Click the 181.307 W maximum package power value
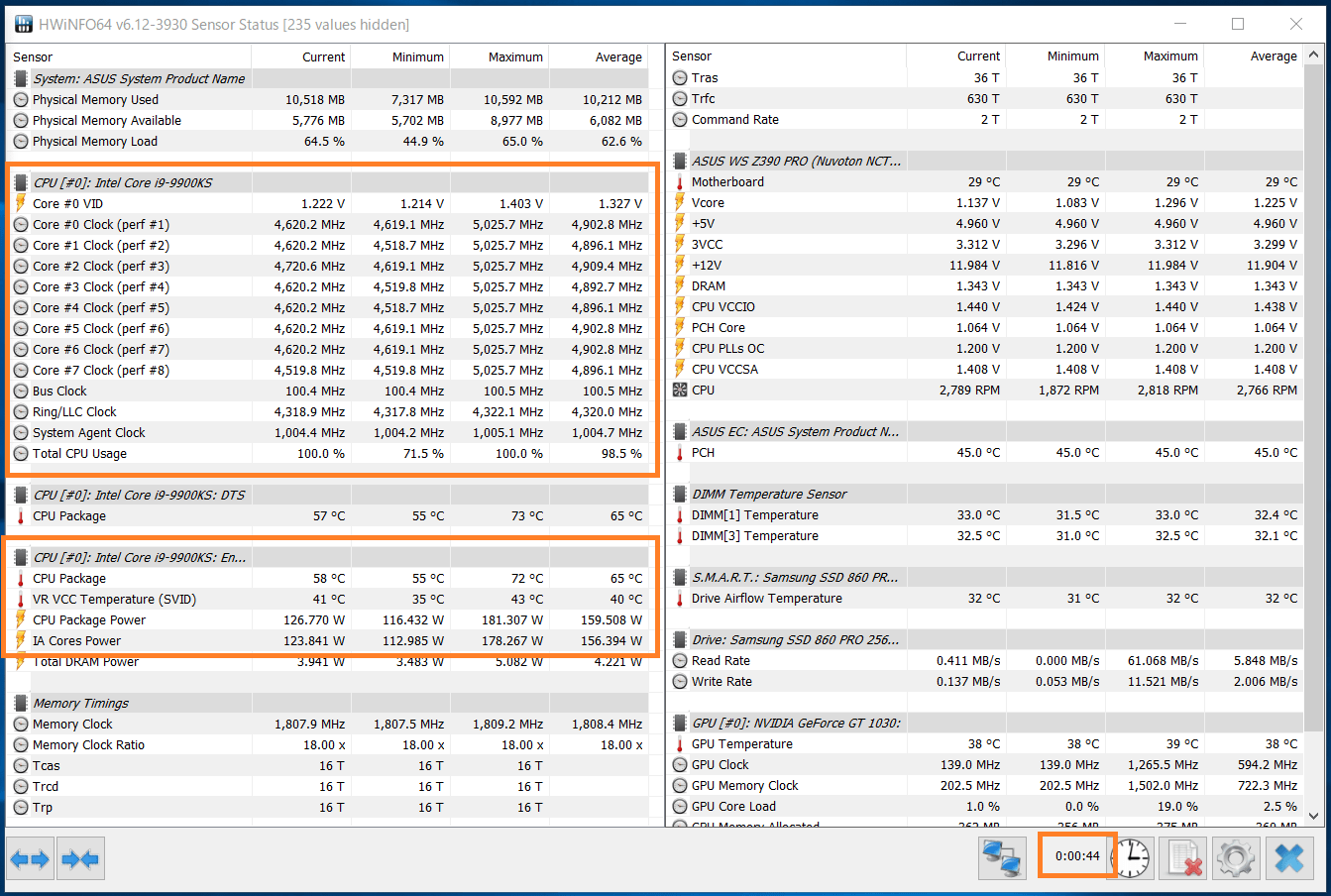 (x=512, y=619)
